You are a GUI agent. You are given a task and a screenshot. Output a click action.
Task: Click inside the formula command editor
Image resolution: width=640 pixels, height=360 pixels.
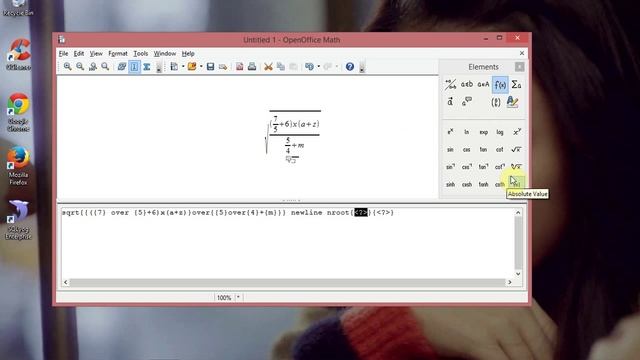(288, 243)
